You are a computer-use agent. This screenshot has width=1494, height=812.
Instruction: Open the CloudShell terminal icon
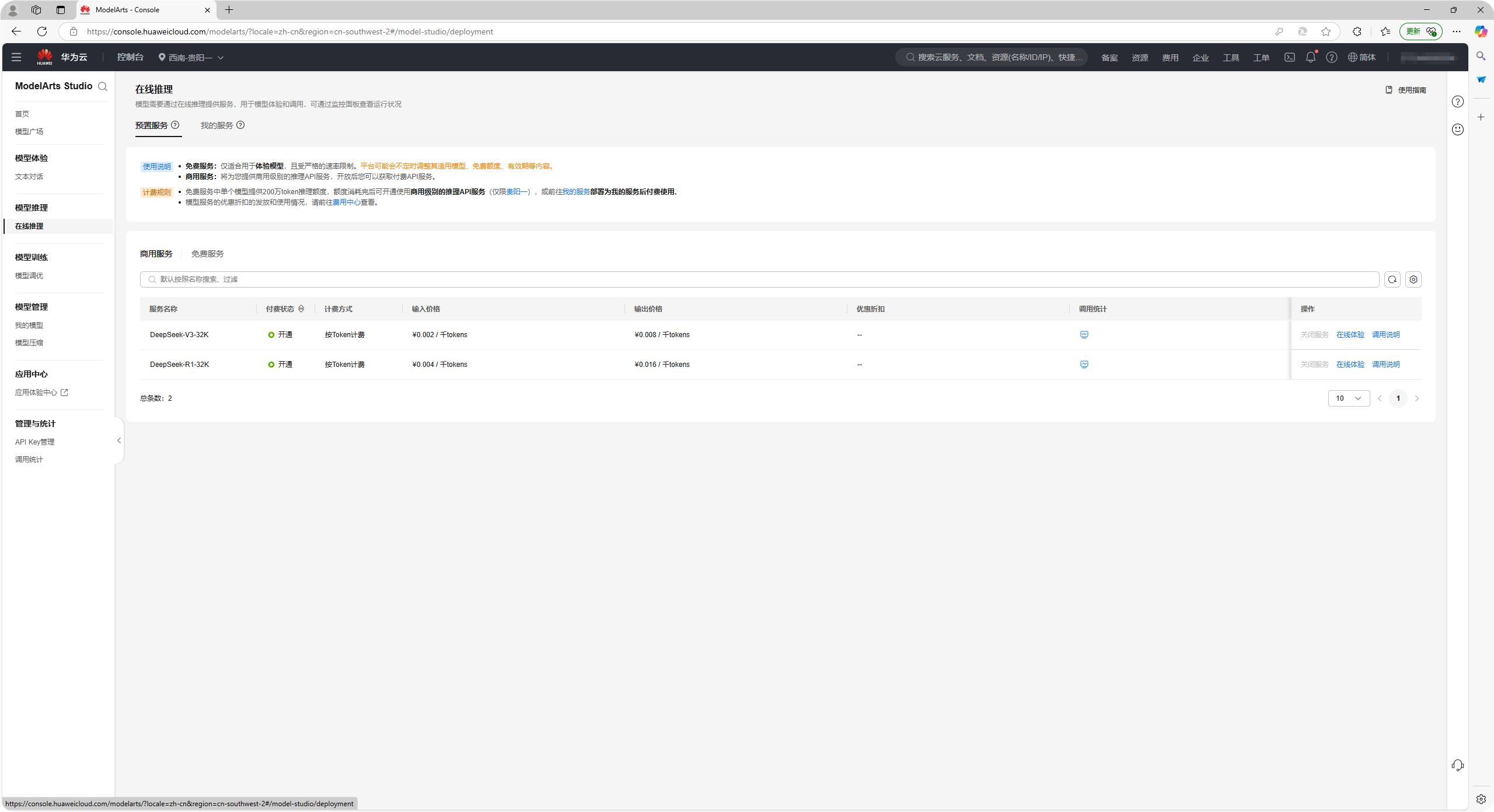tap(1289, 57)
